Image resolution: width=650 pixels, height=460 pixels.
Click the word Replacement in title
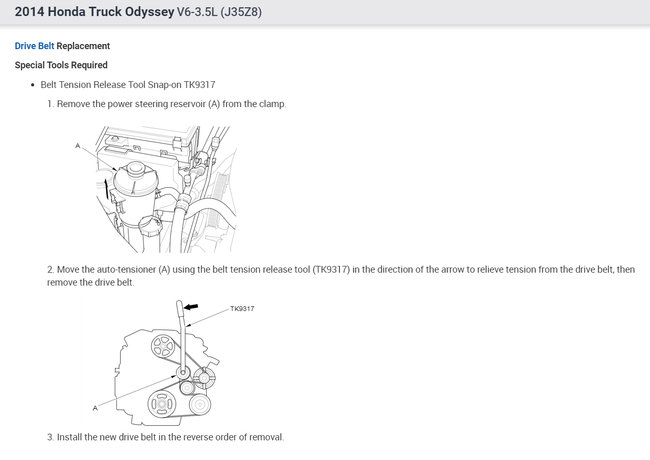tap(83, 46)
